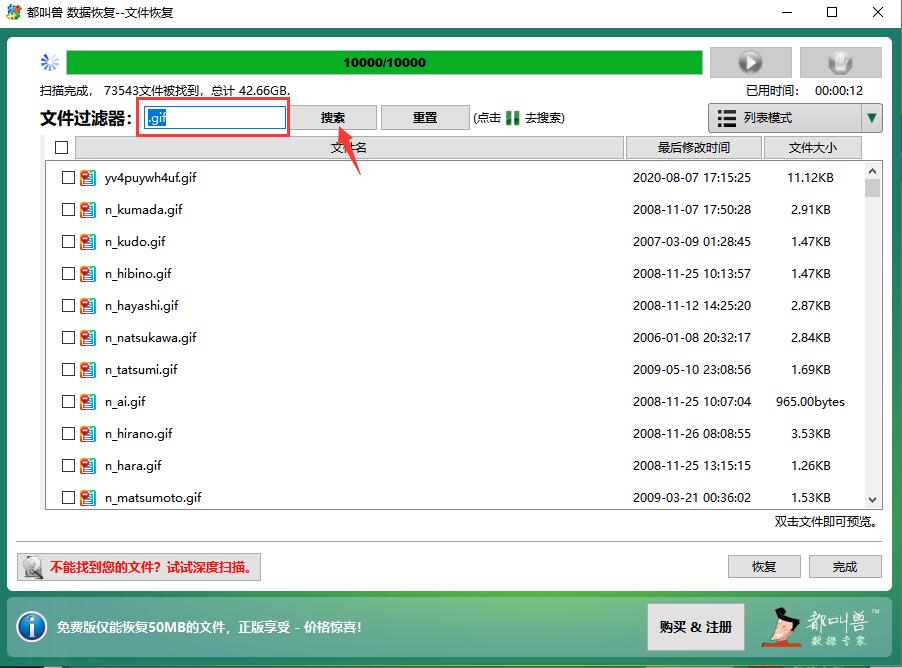The height and width of the screenshot is (668, 902).
Task: Click the vertical scrollbar thumb of the file list
Action: click(872, 188)
